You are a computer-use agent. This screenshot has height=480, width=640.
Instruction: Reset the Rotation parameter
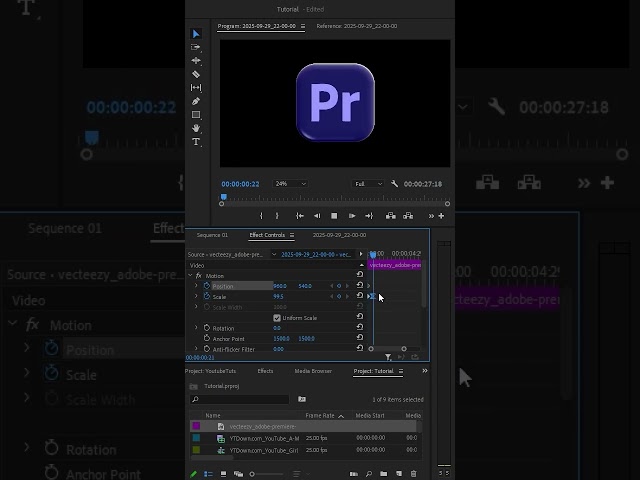point(360,327)
